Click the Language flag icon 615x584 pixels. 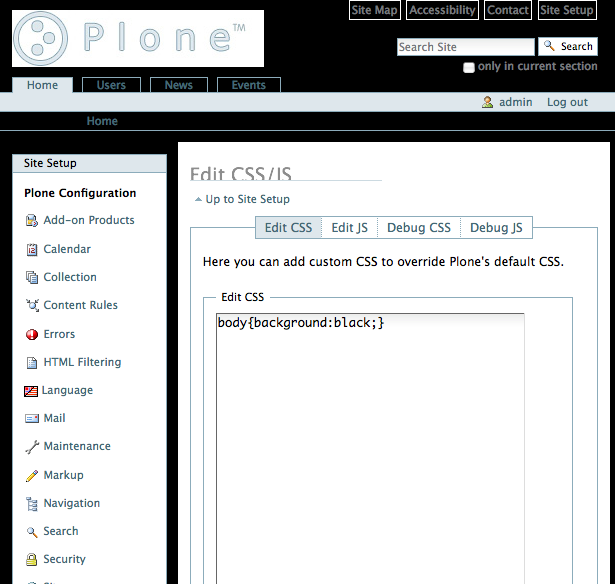click(x=31, y=391)
